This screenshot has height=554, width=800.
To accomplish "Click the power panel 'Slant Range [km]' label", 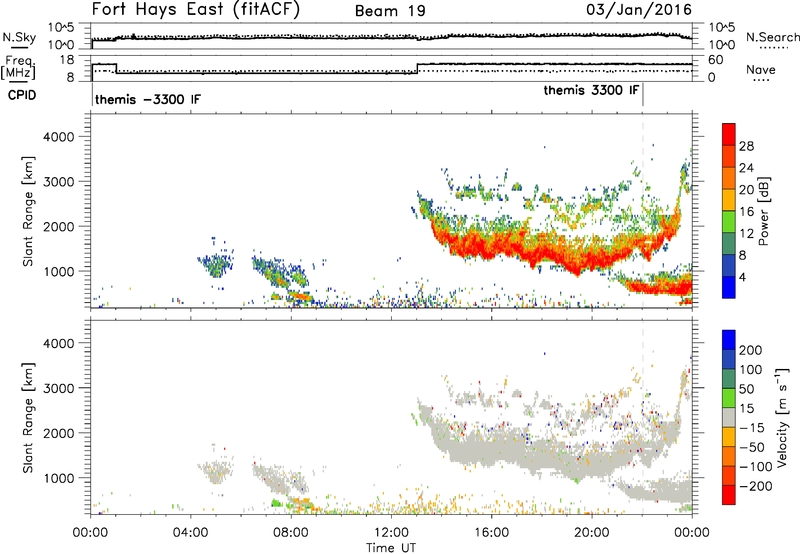I will pyautogui.click(x=28, y=211).
